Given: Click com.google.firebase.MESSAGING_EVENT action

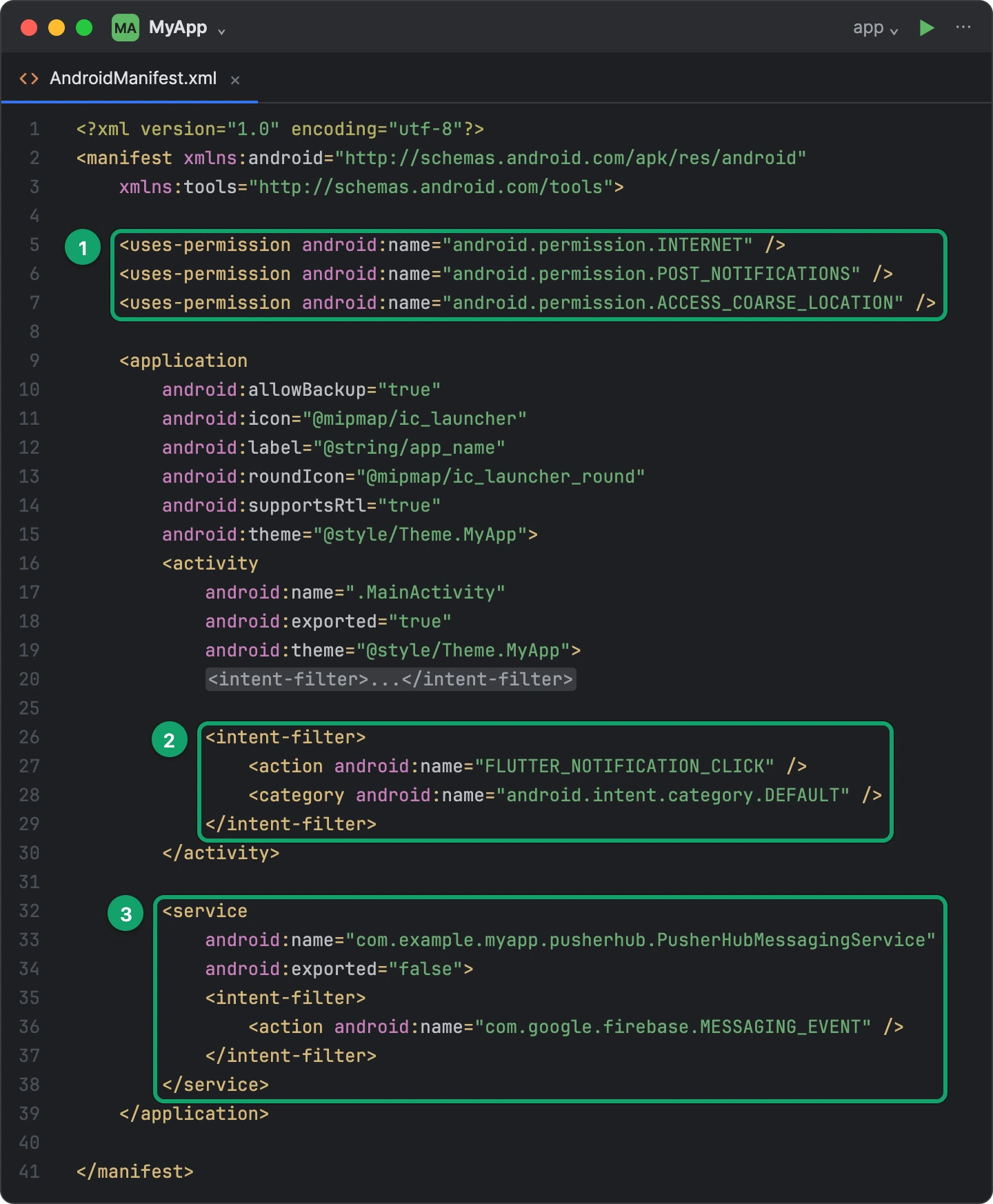Looking at the screenshot, I should [672, 1027].
